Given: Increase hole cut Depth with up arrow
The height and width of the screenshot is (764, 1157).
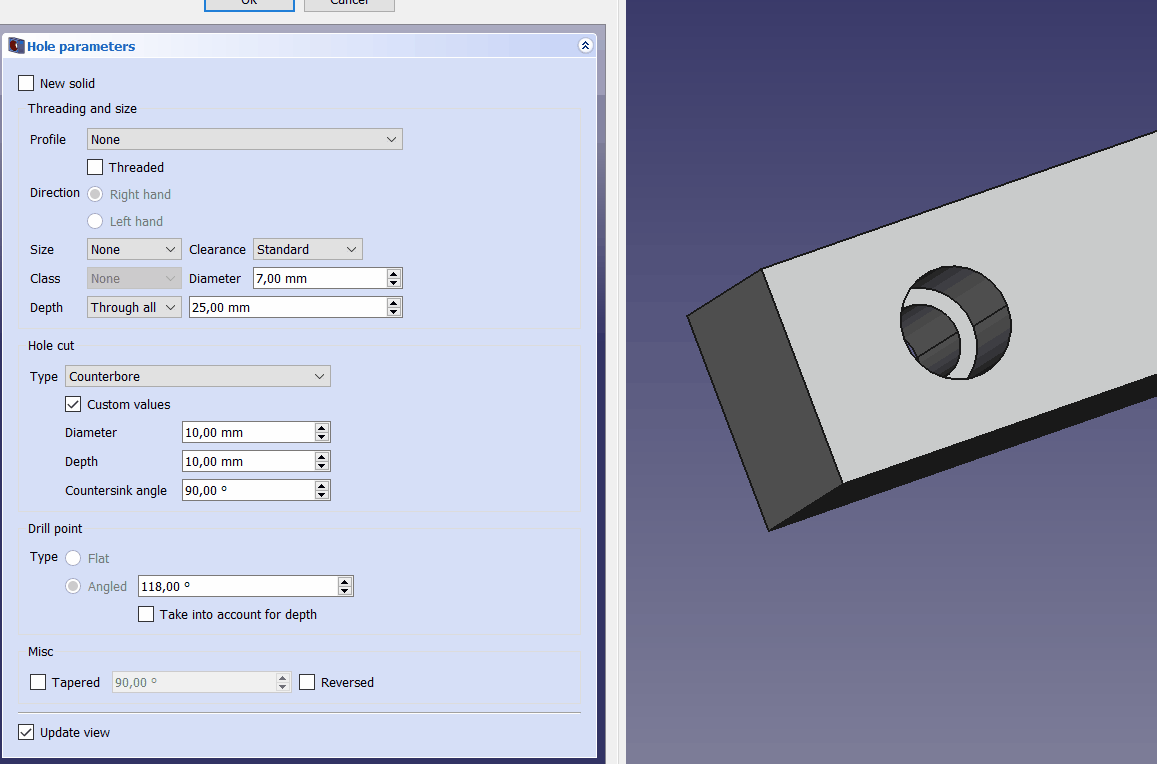Looking at the screenshot, I should (322, 457).
